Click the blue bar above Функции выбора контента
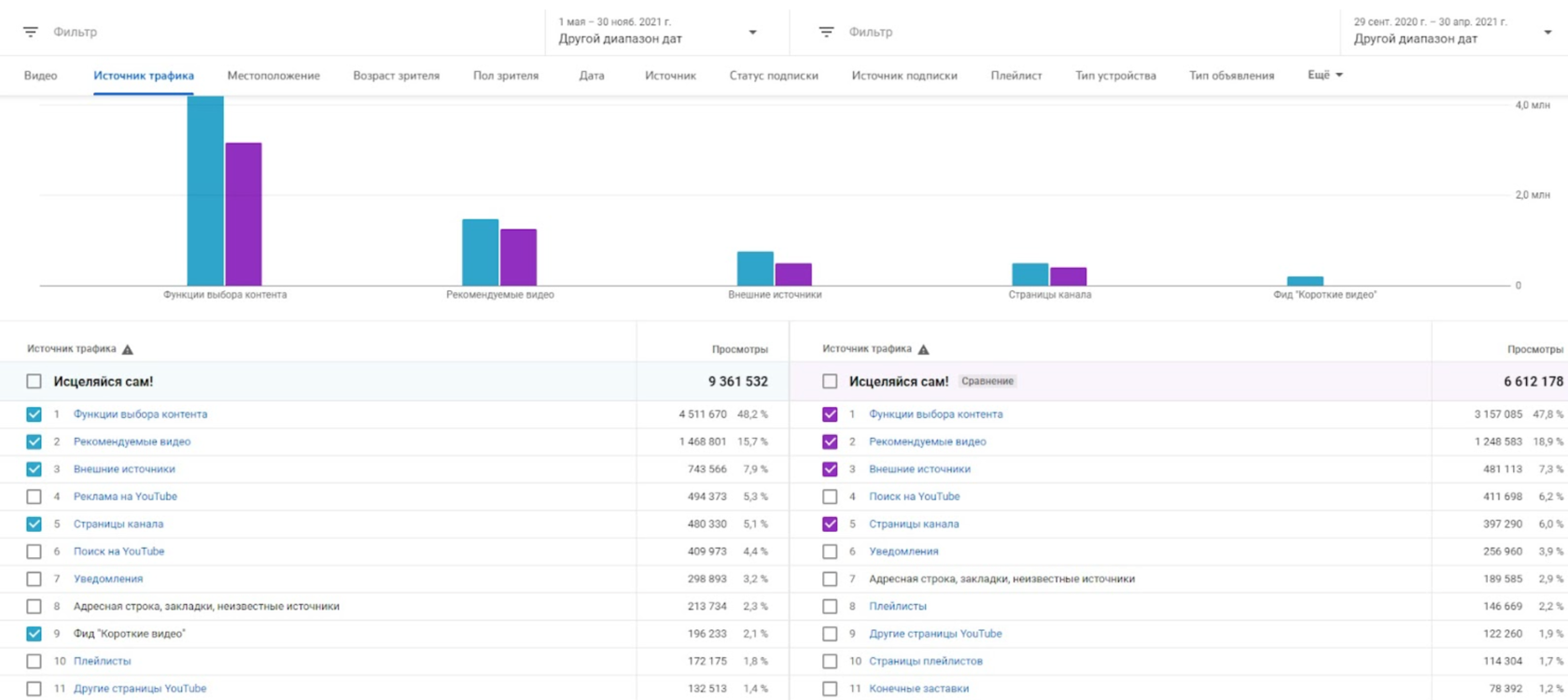Image resolution: width=1568 pixels, height=700 pixels. [x=205, y=190]
